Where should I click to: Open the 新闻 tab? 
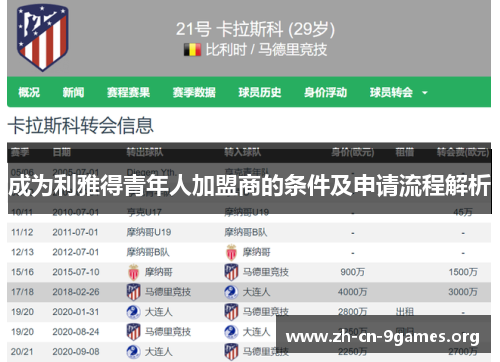73,92
